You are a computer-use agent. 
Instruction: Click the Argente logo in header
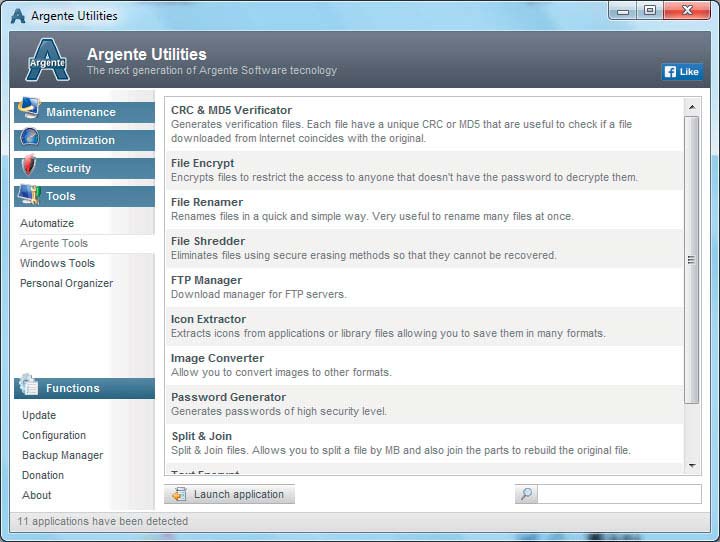tap(47, 60)
